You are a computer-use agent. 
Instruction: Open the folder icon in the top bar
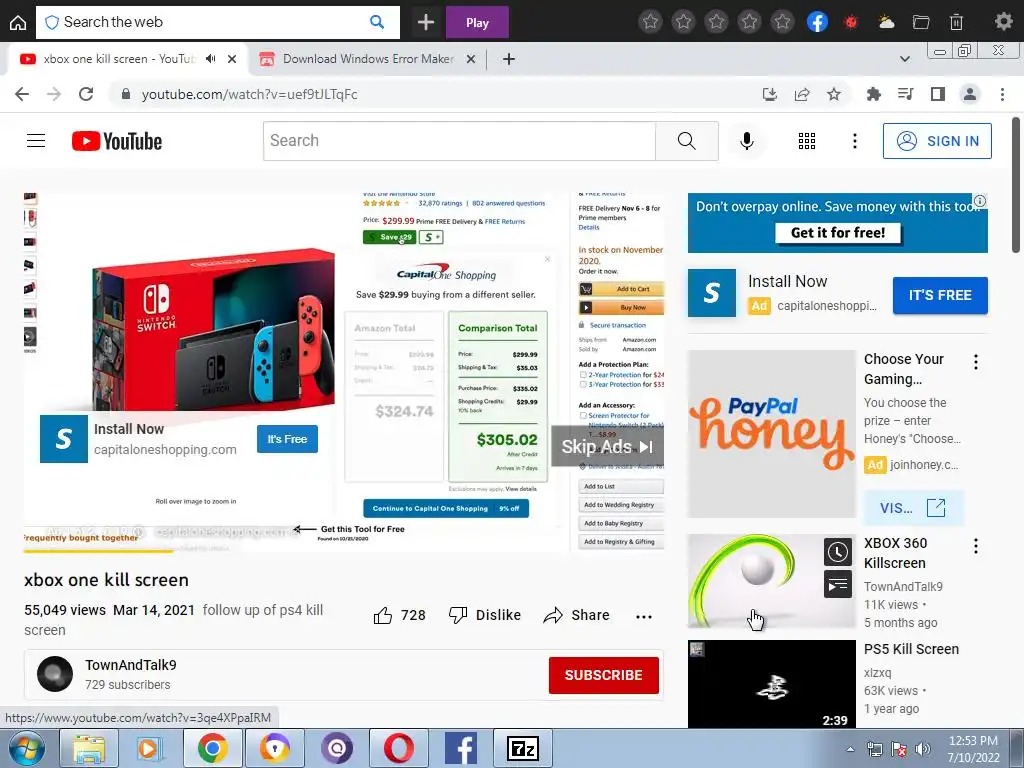[x=921, y=22]
